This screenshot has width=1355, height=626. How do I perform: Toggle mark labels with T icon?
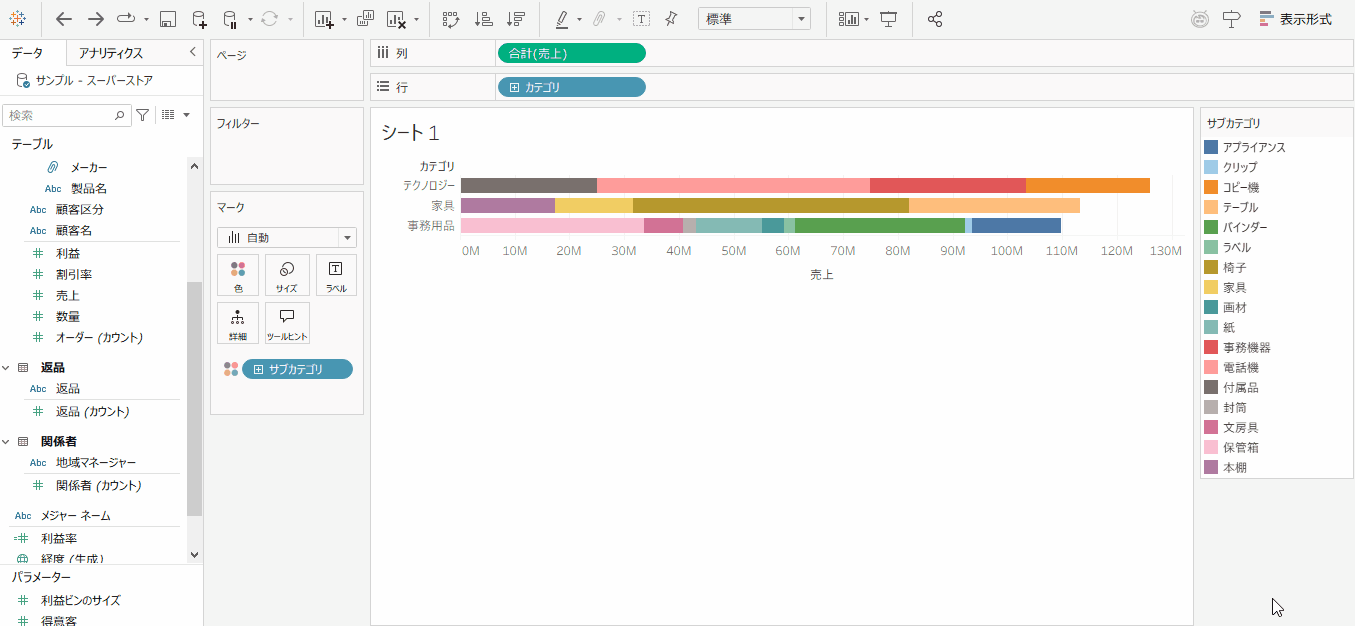tap(641, 19)
